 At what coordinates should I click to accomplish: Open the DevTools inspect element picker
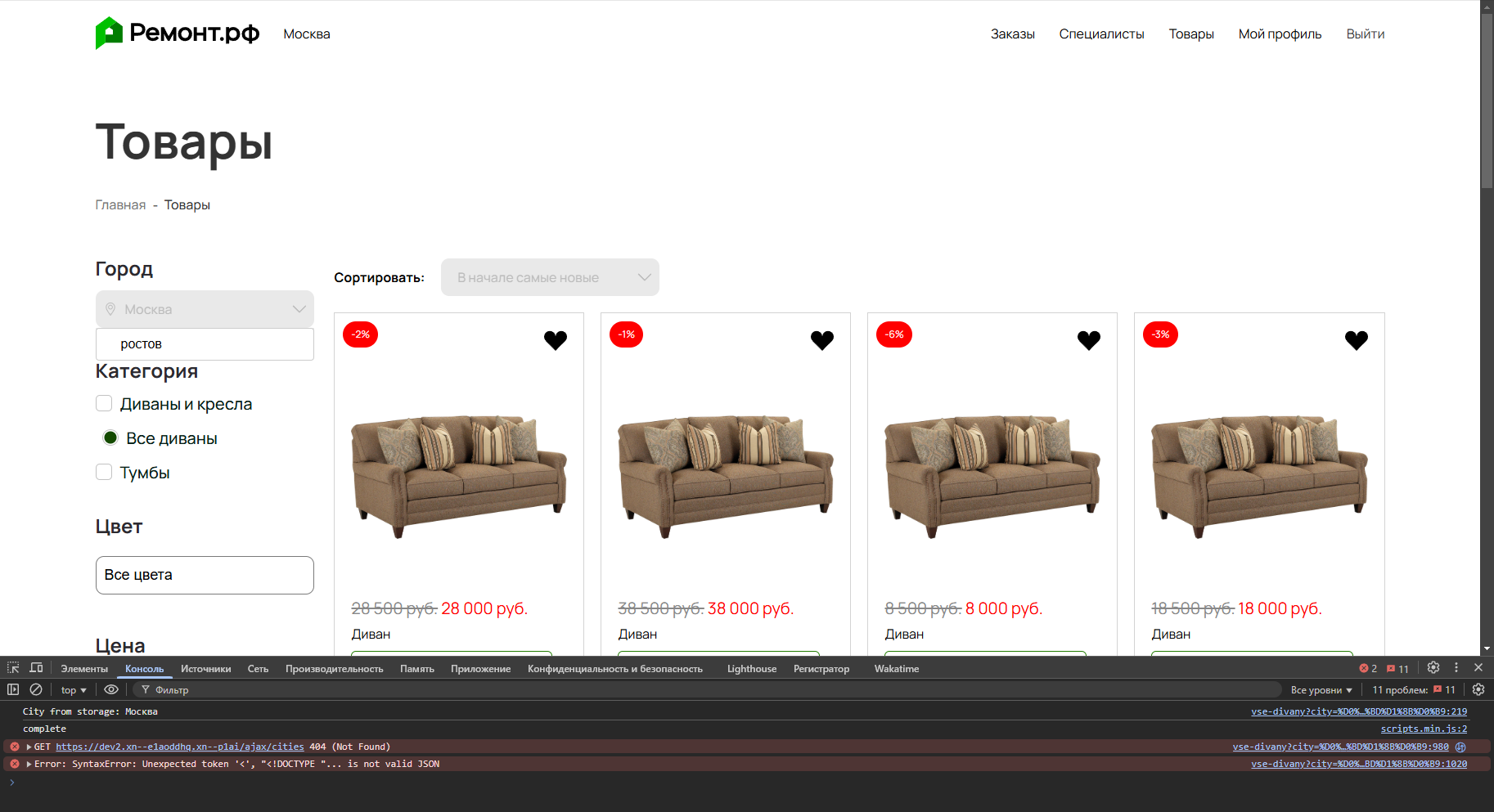13,668
